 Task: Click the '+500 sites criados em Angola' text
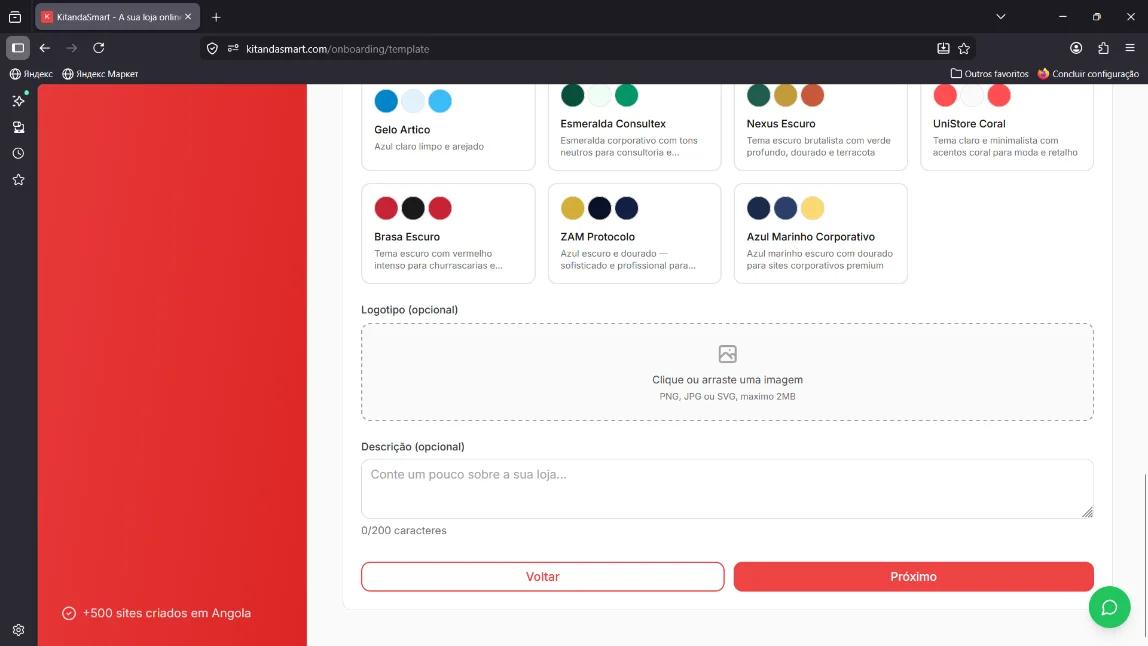(167, 613)
